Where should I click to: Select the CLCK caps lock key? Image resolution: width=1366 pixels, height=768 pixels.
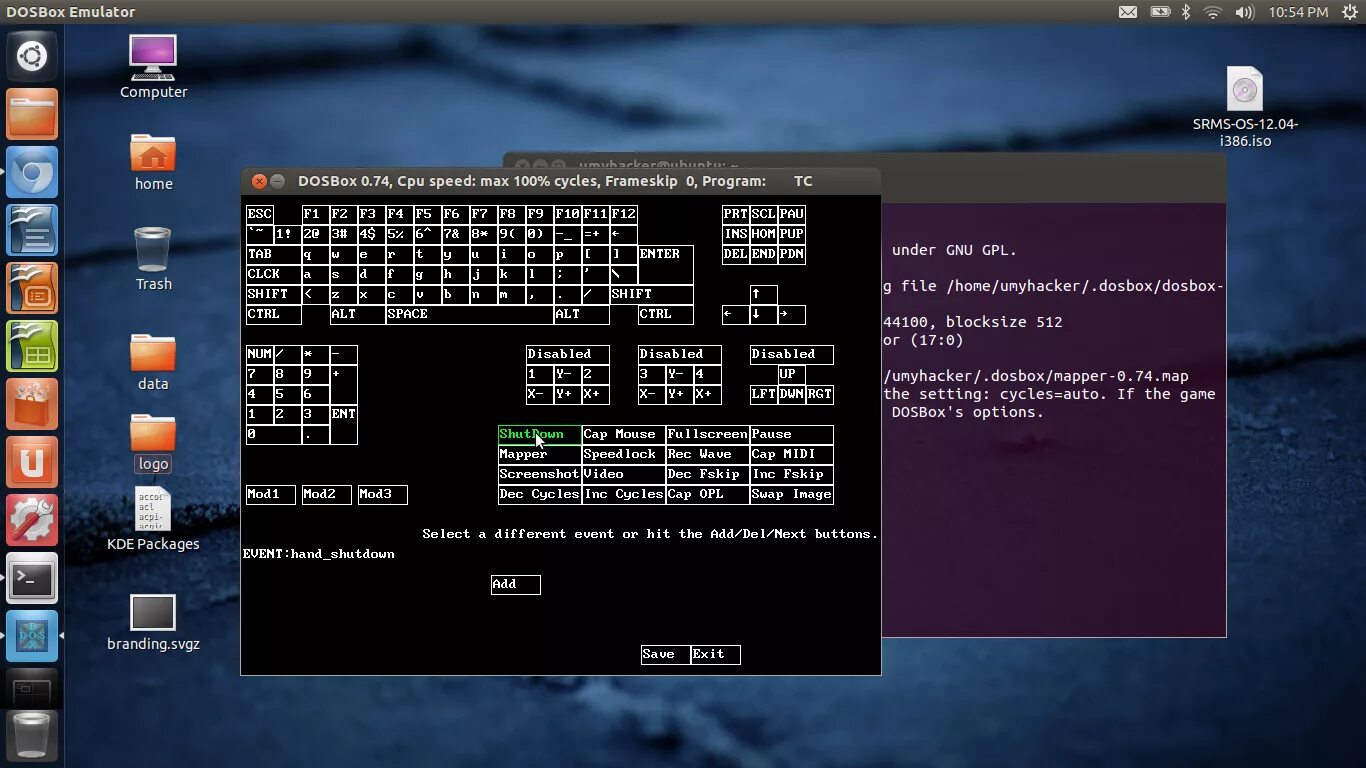pos(273,274)
